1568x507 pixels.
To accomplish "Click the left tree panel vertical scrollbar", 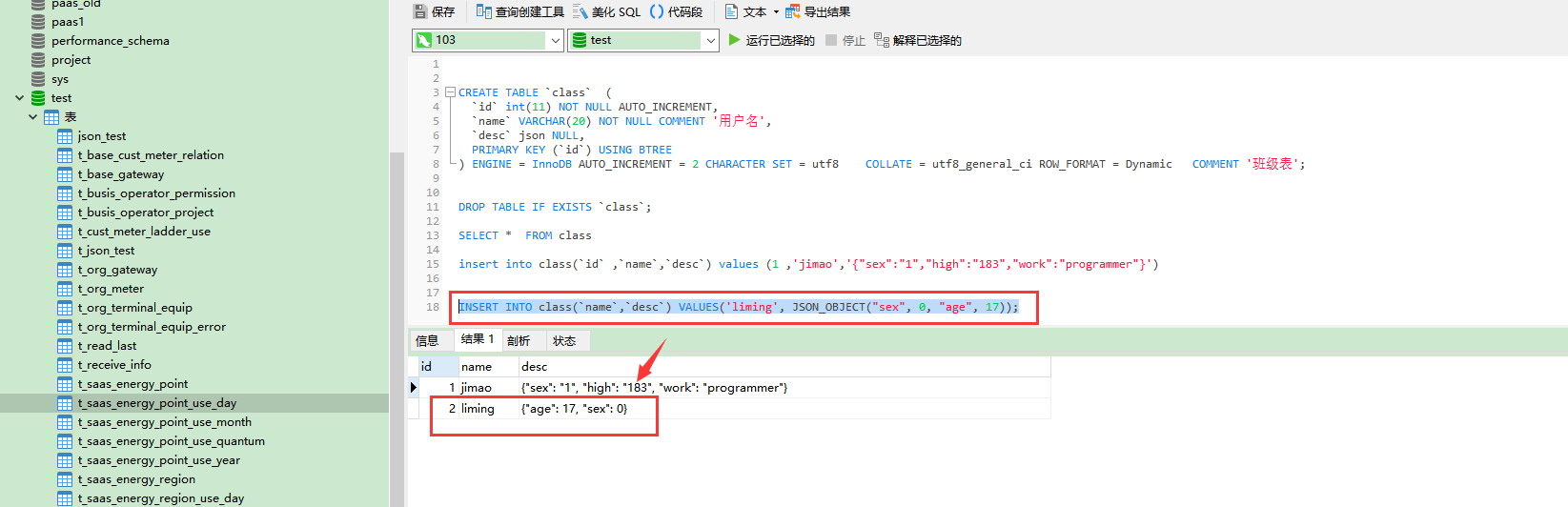I will pyautogui.click(x=397, y=329).
